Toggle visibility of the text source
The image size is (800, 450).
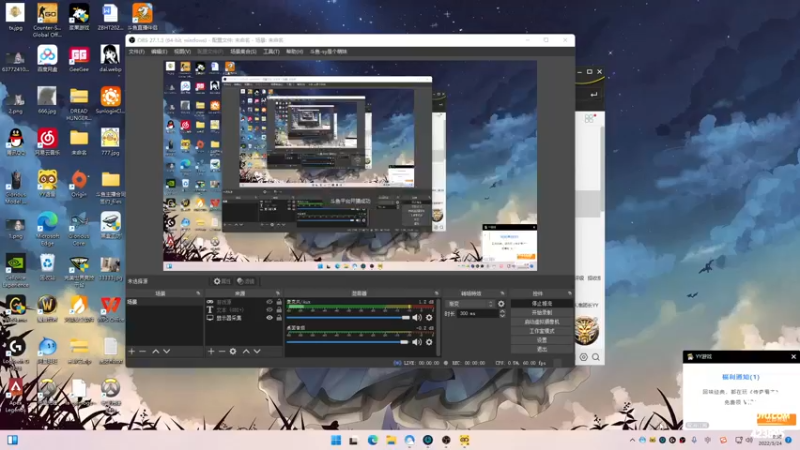(269, 310)
